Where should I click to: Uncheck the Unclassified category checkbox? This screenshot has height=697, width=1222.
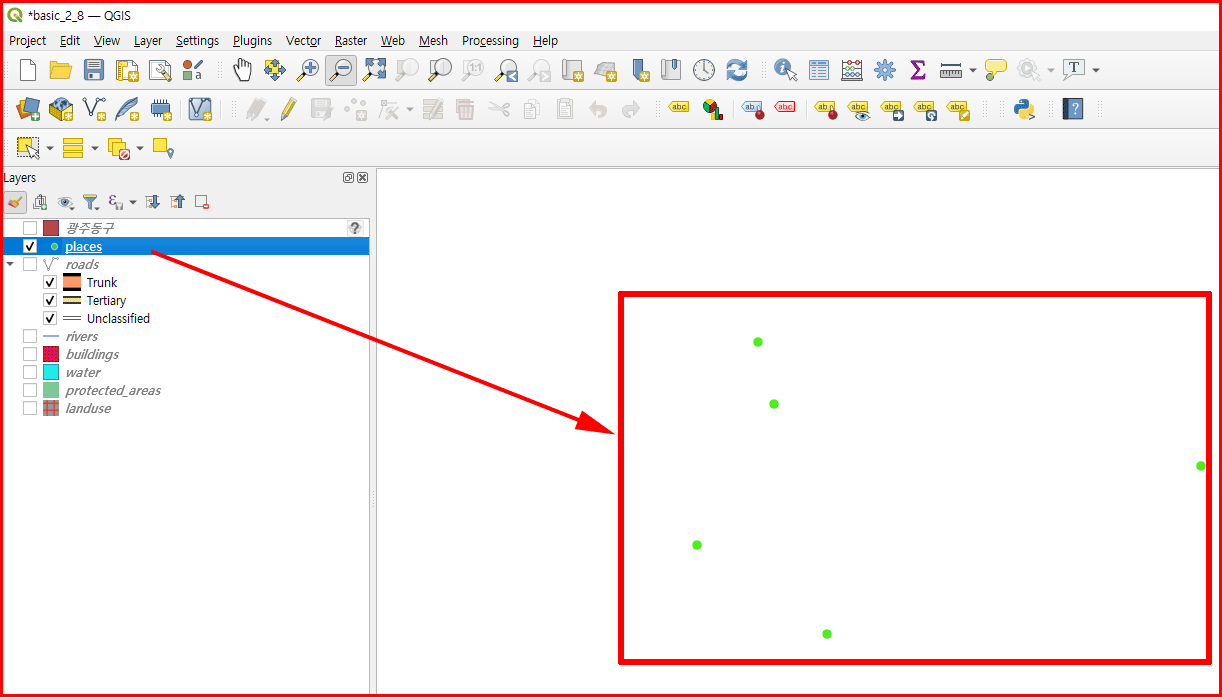(50, 318)
